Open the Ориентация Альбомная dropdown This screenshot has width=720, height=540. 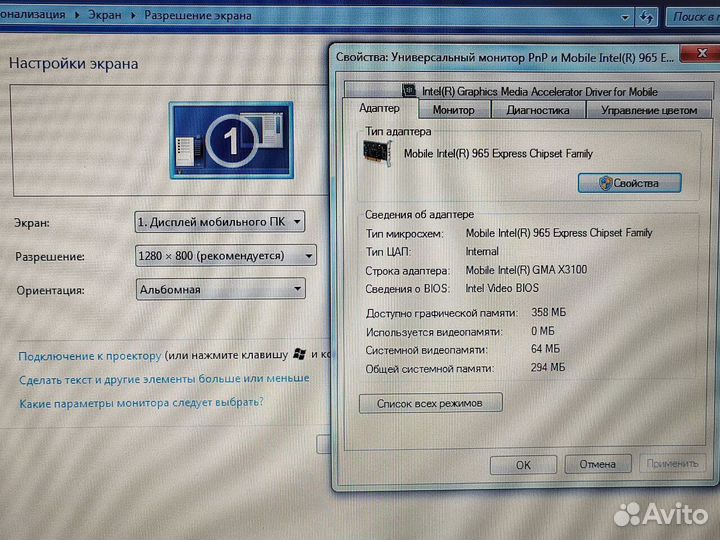(220, 289)
